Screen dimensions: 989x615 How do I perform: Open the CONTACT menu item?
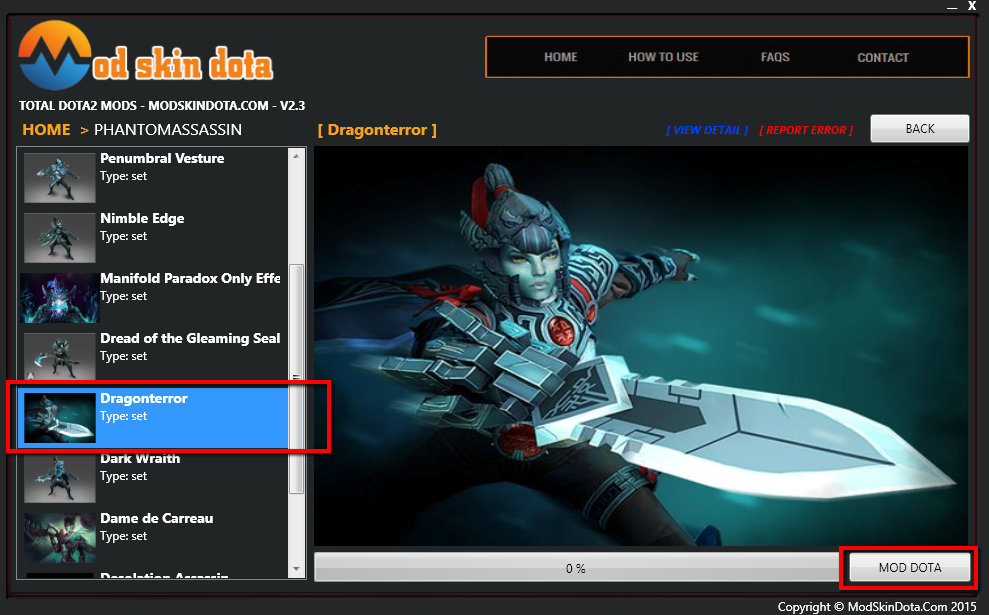pyautogui.click(x=883, y=57)
